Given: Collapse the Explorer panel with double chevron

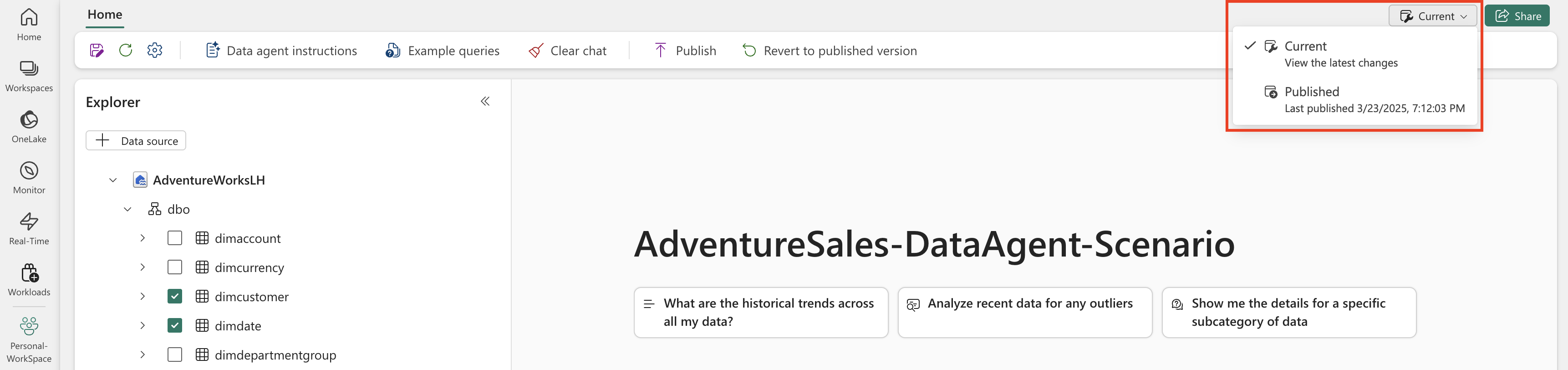Looking at the screenshot, I should (485, 101).
